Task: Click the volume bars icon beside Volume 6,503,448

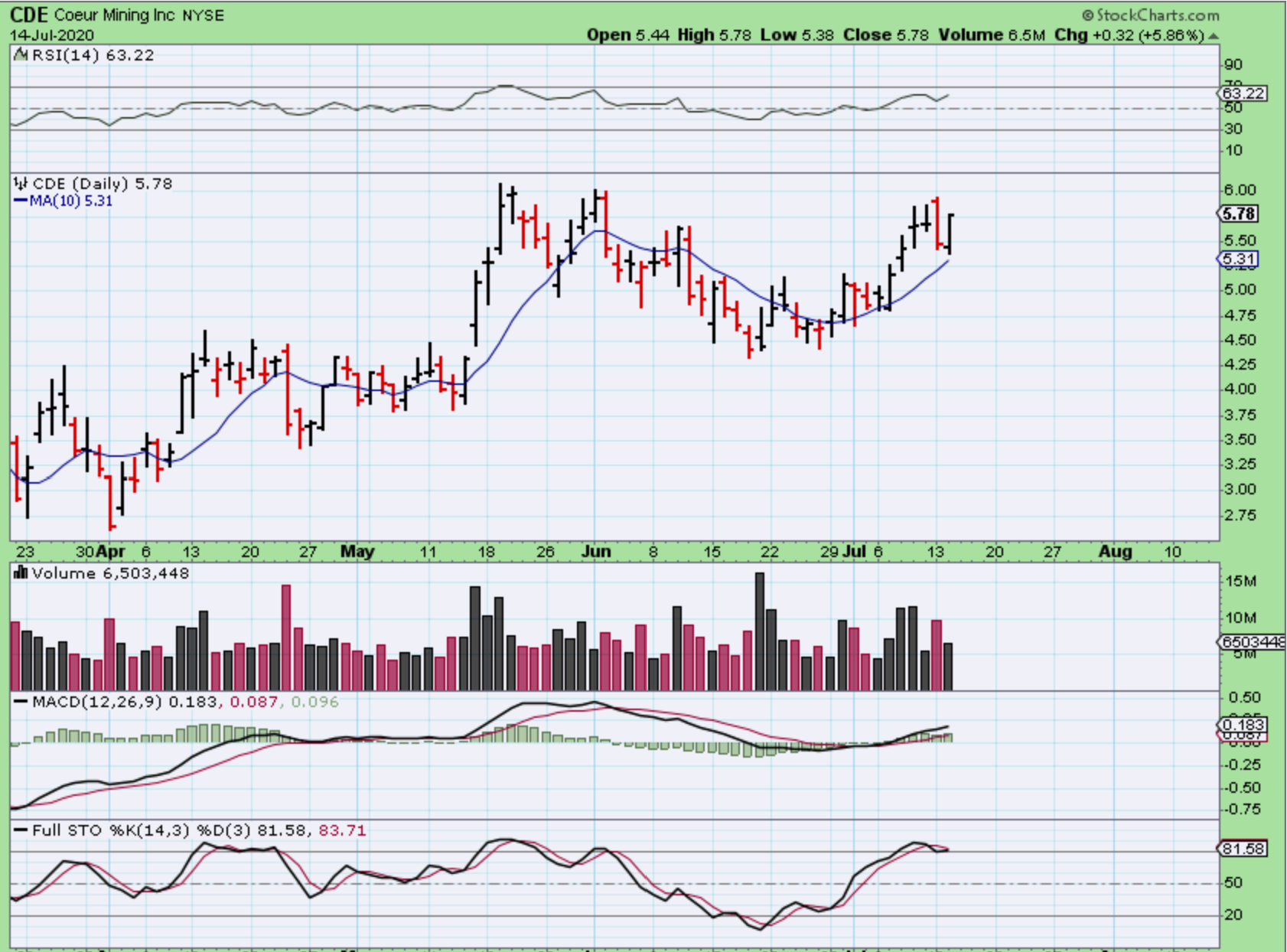Action: point(21,572)
